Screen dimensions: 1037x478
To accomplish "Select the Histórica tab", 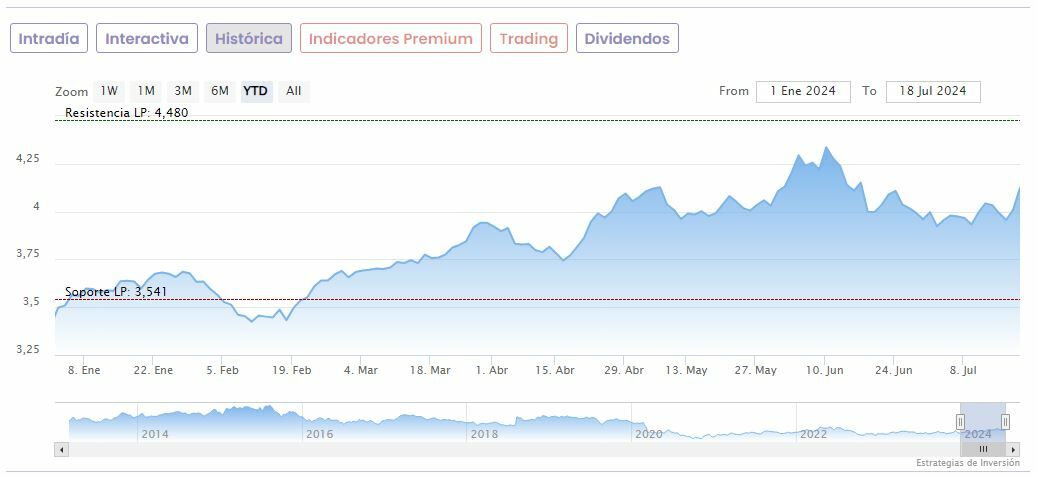I will click(x=249, y=39).
